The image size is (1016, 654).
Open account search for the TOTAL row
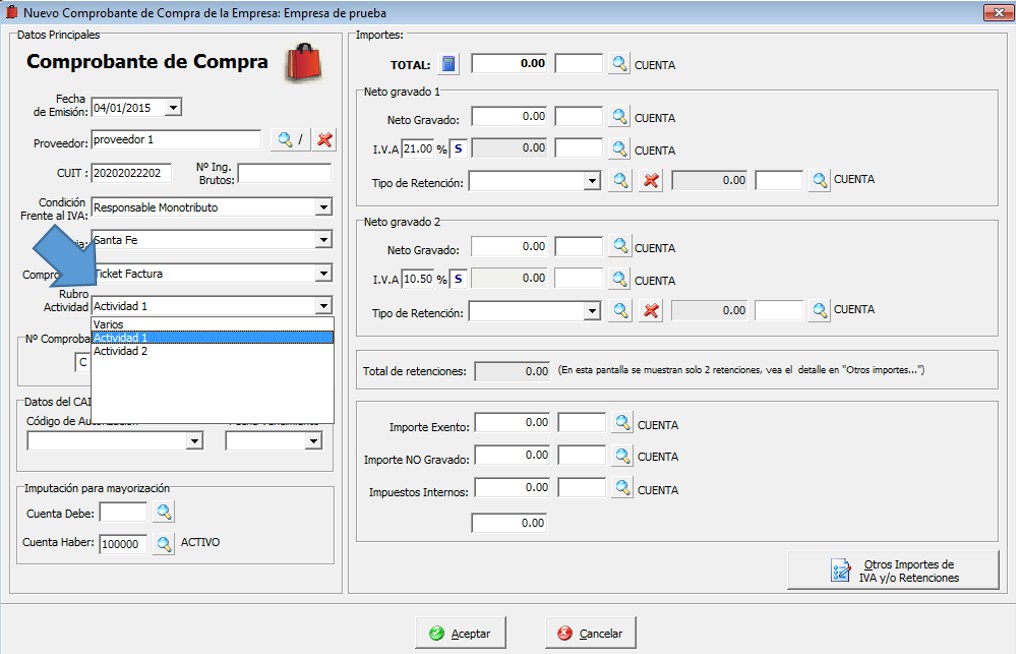click(x=620, y=64)
